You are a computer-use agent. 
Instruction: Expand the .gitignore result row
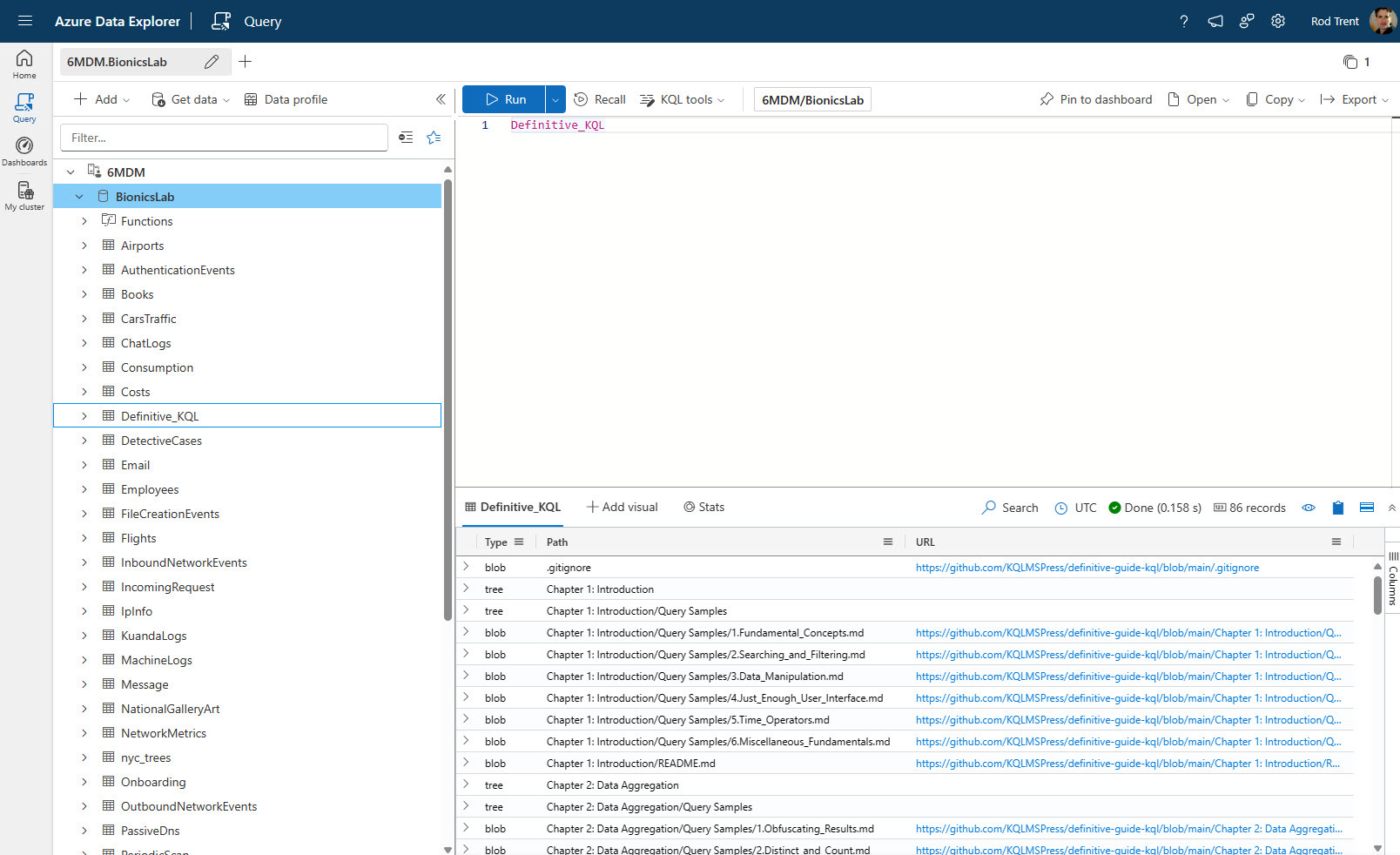tap(466, 567)
